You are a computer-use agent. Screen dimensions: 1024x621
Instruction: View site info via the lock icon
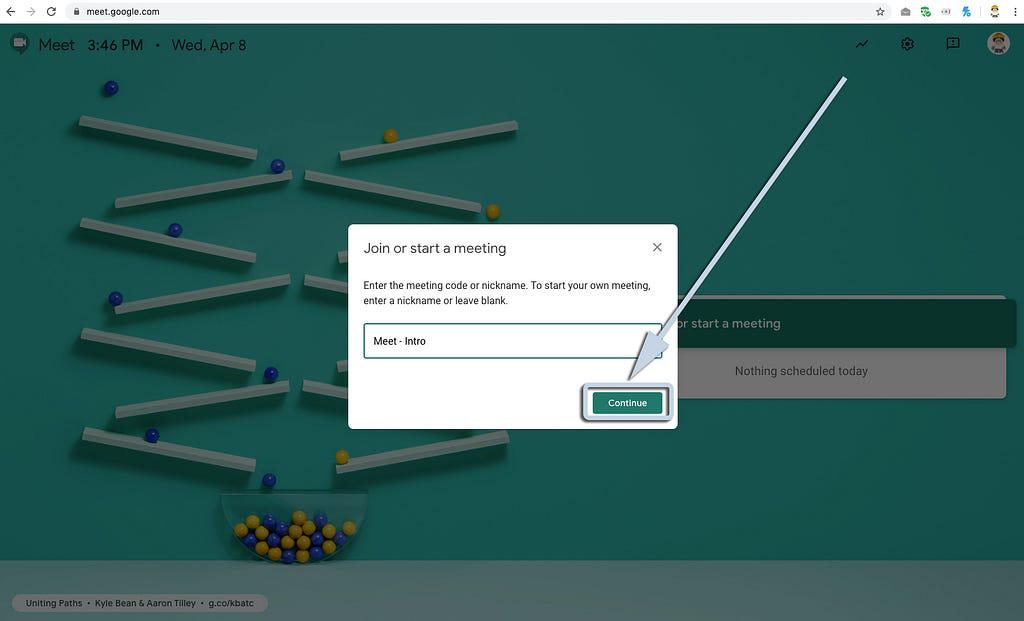pyautogui.click(x=76, y=12)
